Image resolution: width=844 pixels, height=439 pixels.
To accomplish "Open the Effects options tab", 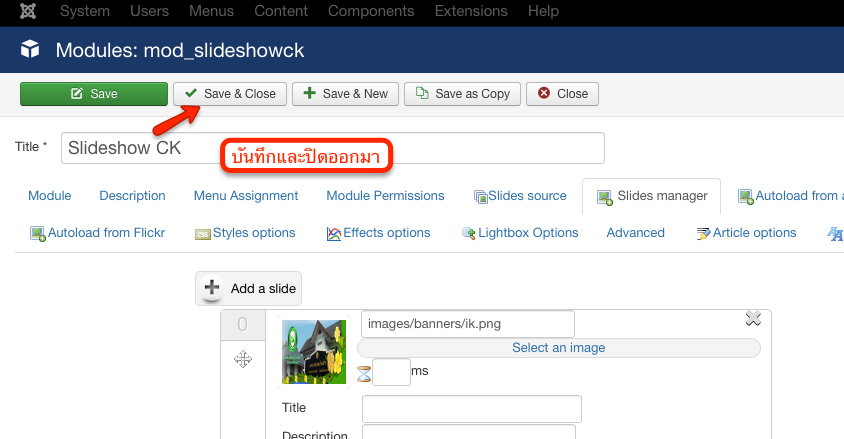I will tap(378, 233).
